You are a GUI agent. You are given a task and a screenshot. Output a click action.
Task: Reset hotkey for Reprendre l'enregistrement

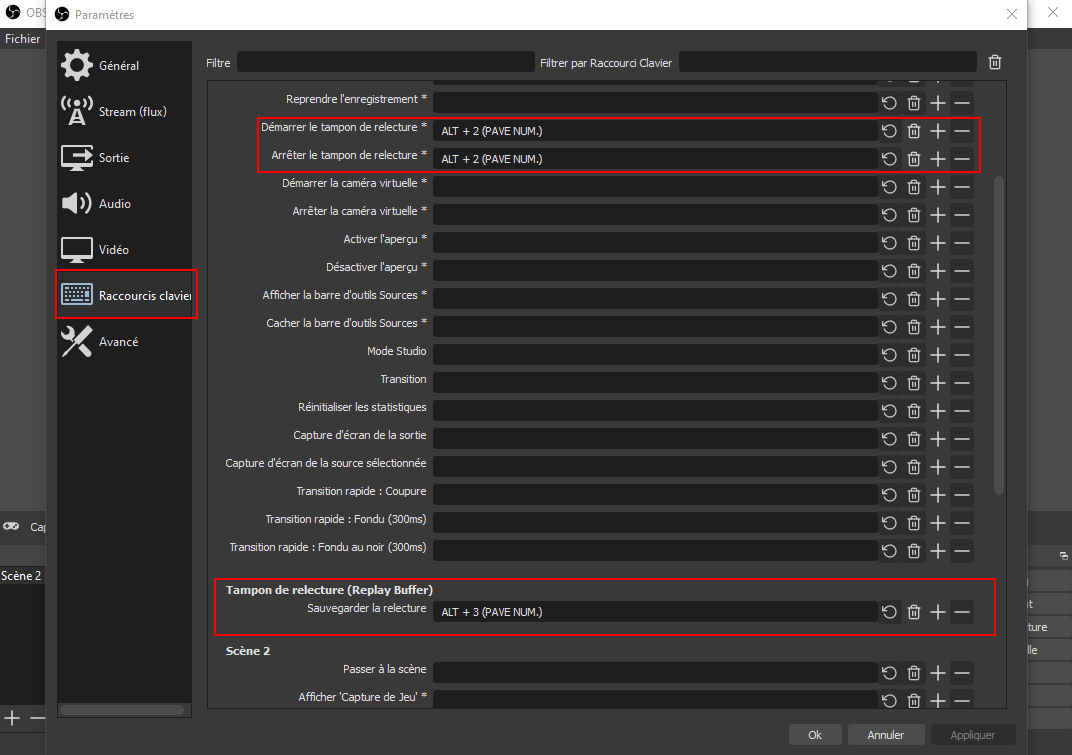[x=889, y=103]
